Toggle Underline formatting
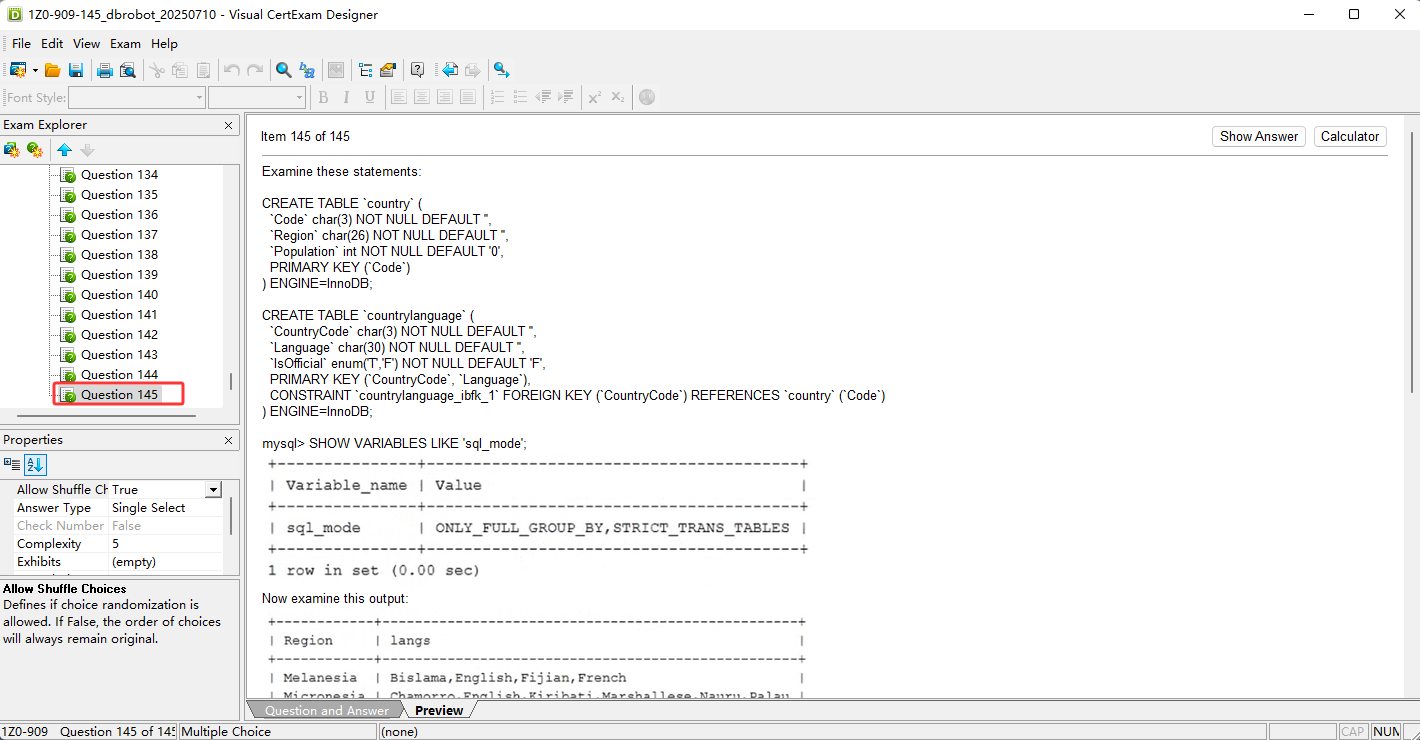 370,97
